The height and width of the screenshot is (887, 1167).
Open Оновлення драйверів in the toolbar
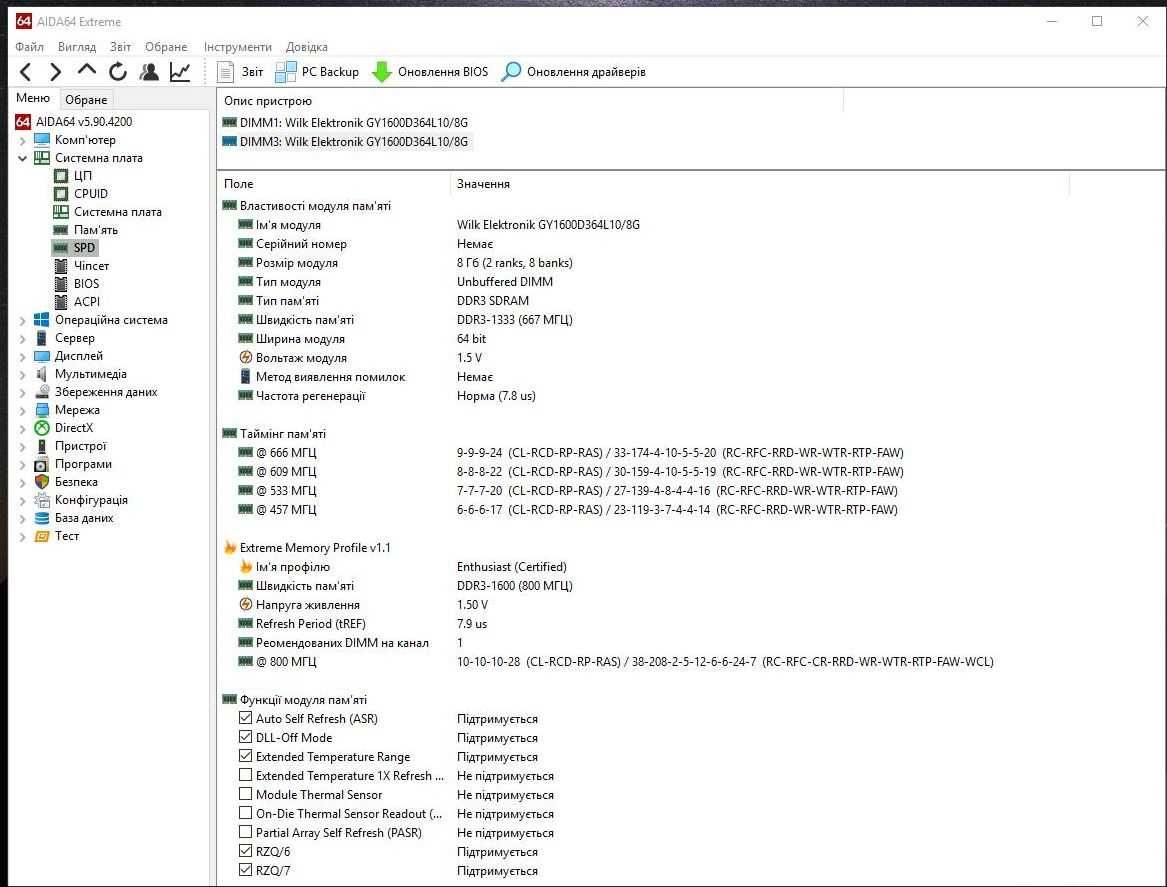(x=574, y=72)
